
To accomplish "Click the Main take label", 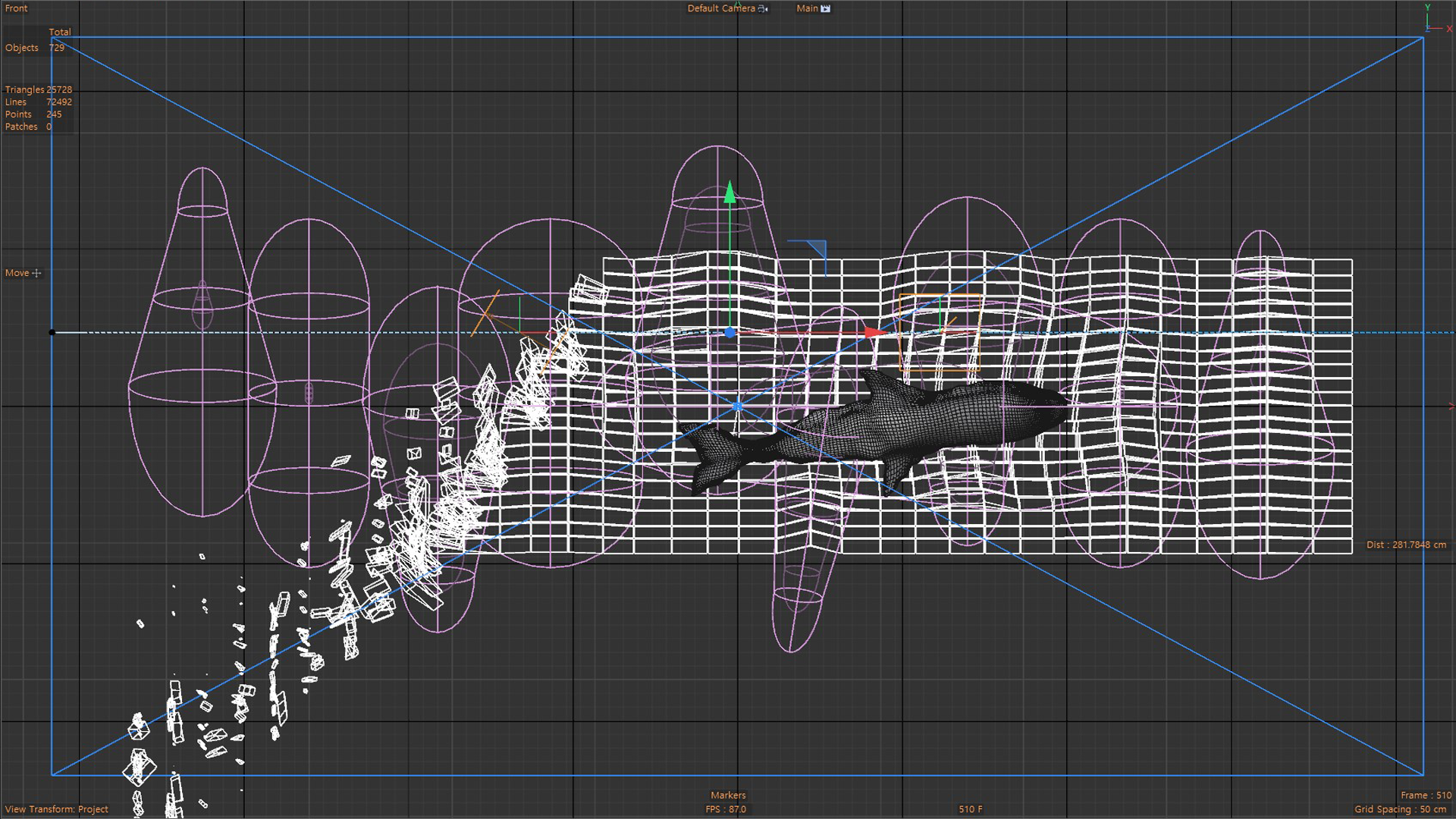I will coord(807,8).
